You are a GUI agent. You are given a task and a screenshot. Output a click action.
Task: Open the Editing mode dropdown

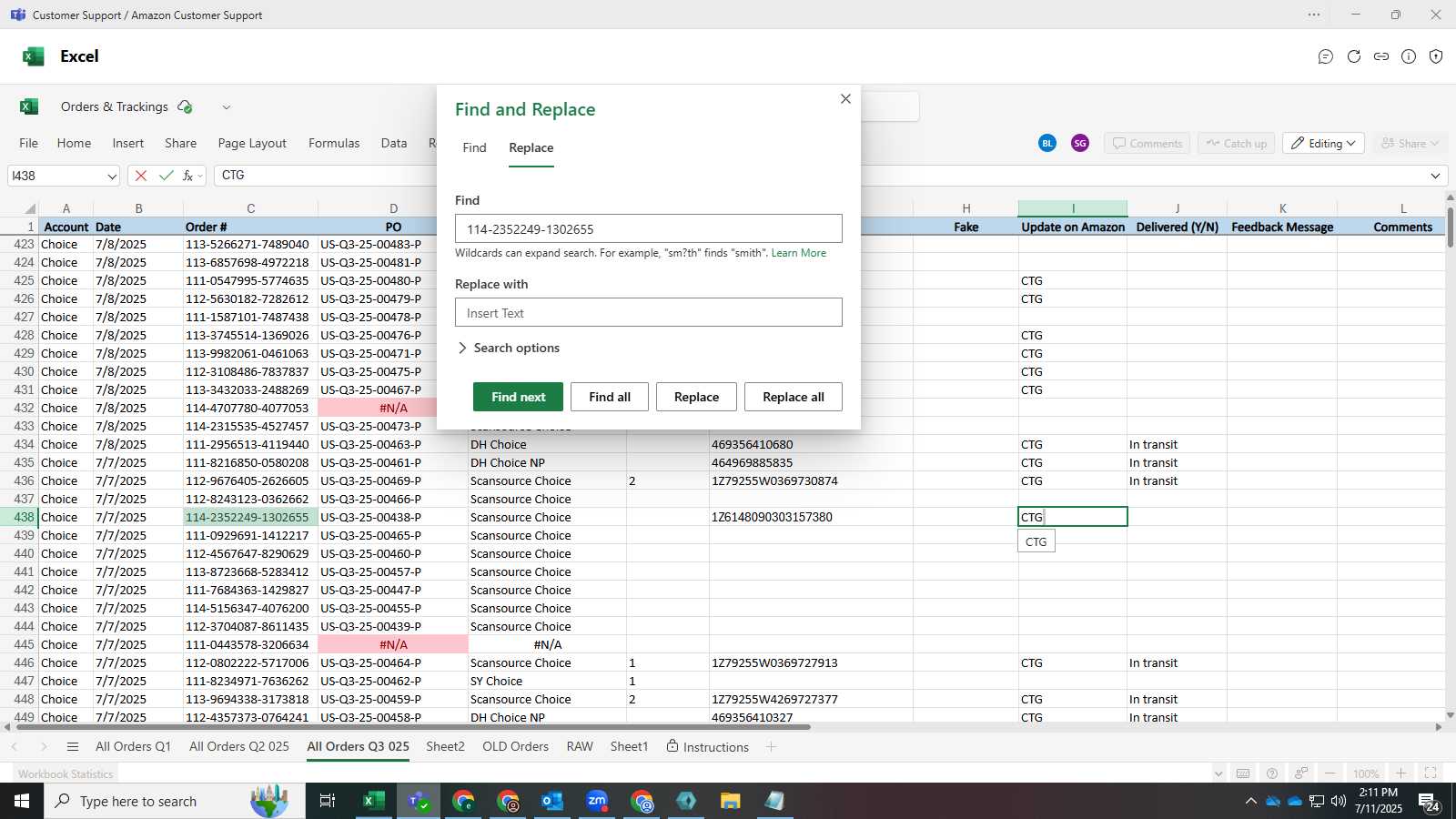(1323, 143)
